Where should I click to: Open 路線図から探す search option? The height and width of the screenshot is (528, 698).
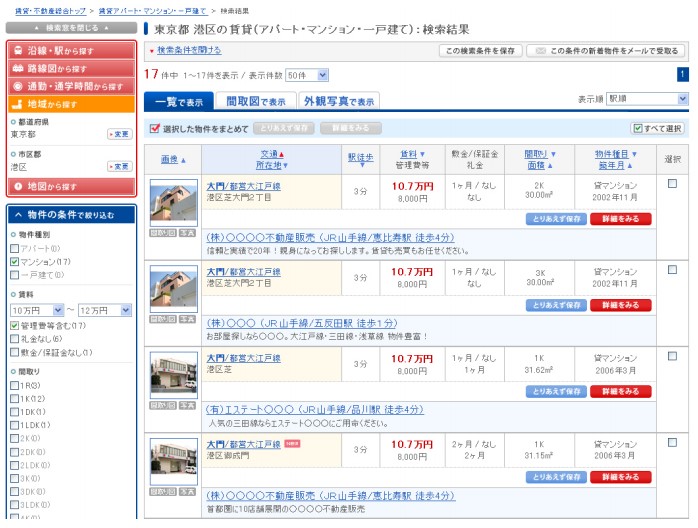click(71, 69)
